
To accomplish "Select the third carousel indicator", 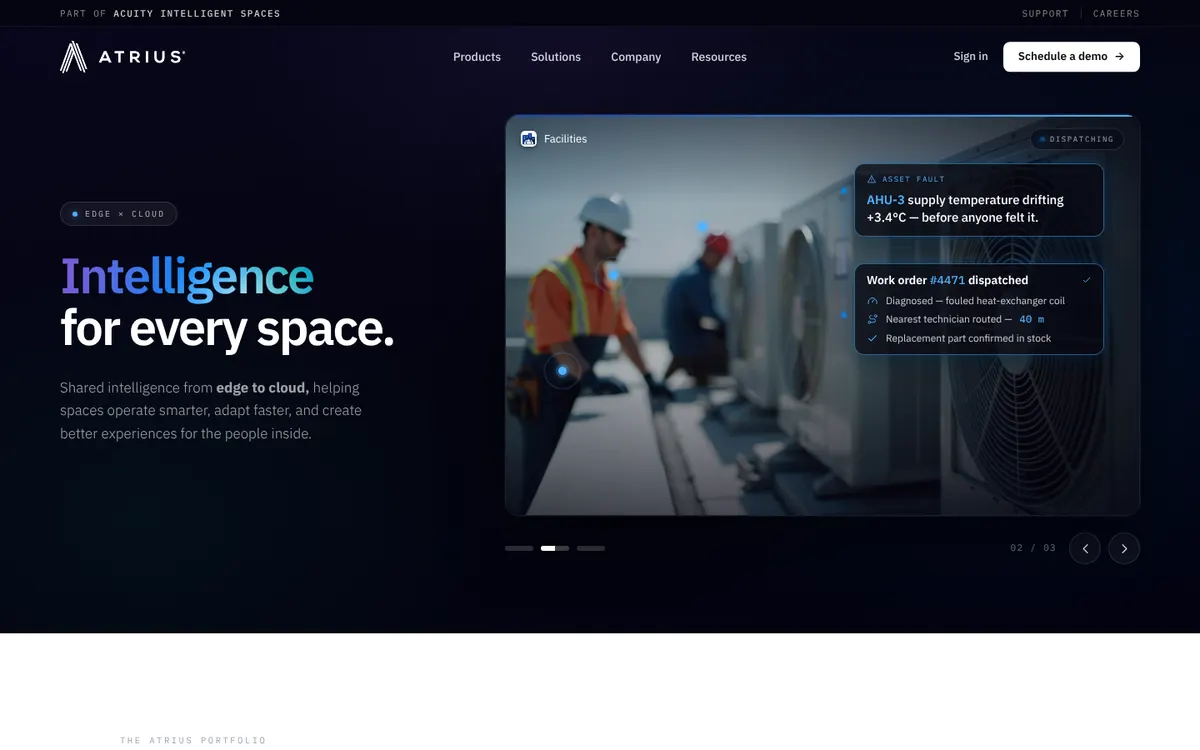I will coord(591,548).
